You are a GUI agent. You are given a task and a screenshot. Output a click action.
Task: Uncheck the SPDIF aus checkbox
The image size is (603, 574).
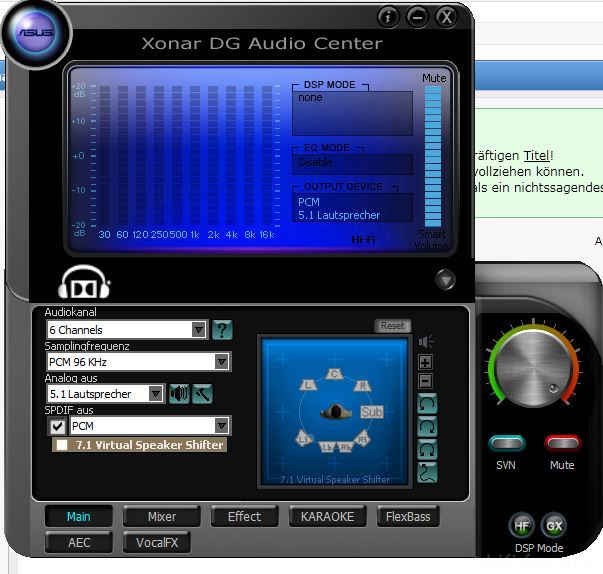point(58,426)
